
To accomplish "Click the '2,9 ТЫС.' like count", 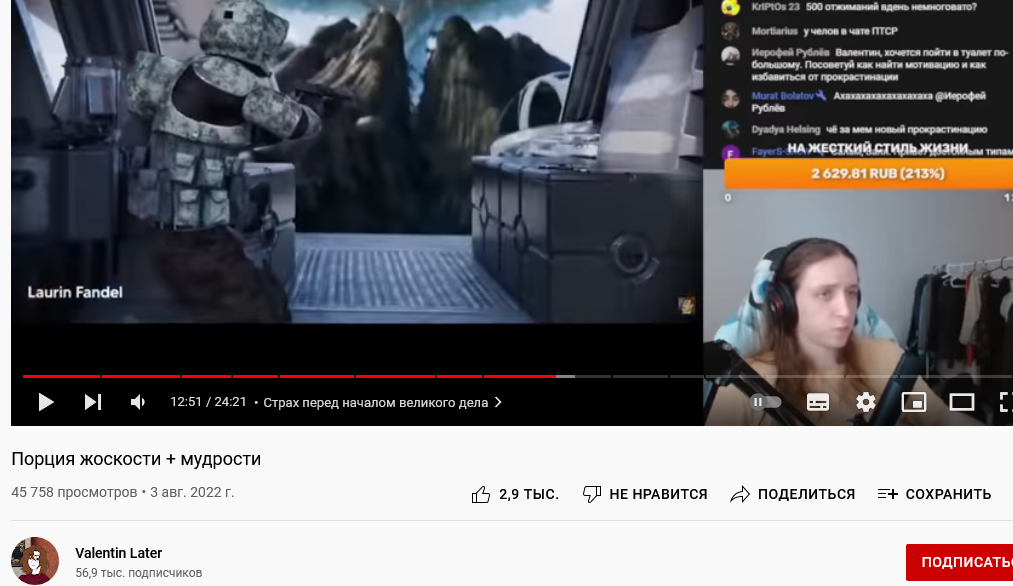I will point(528,494).
